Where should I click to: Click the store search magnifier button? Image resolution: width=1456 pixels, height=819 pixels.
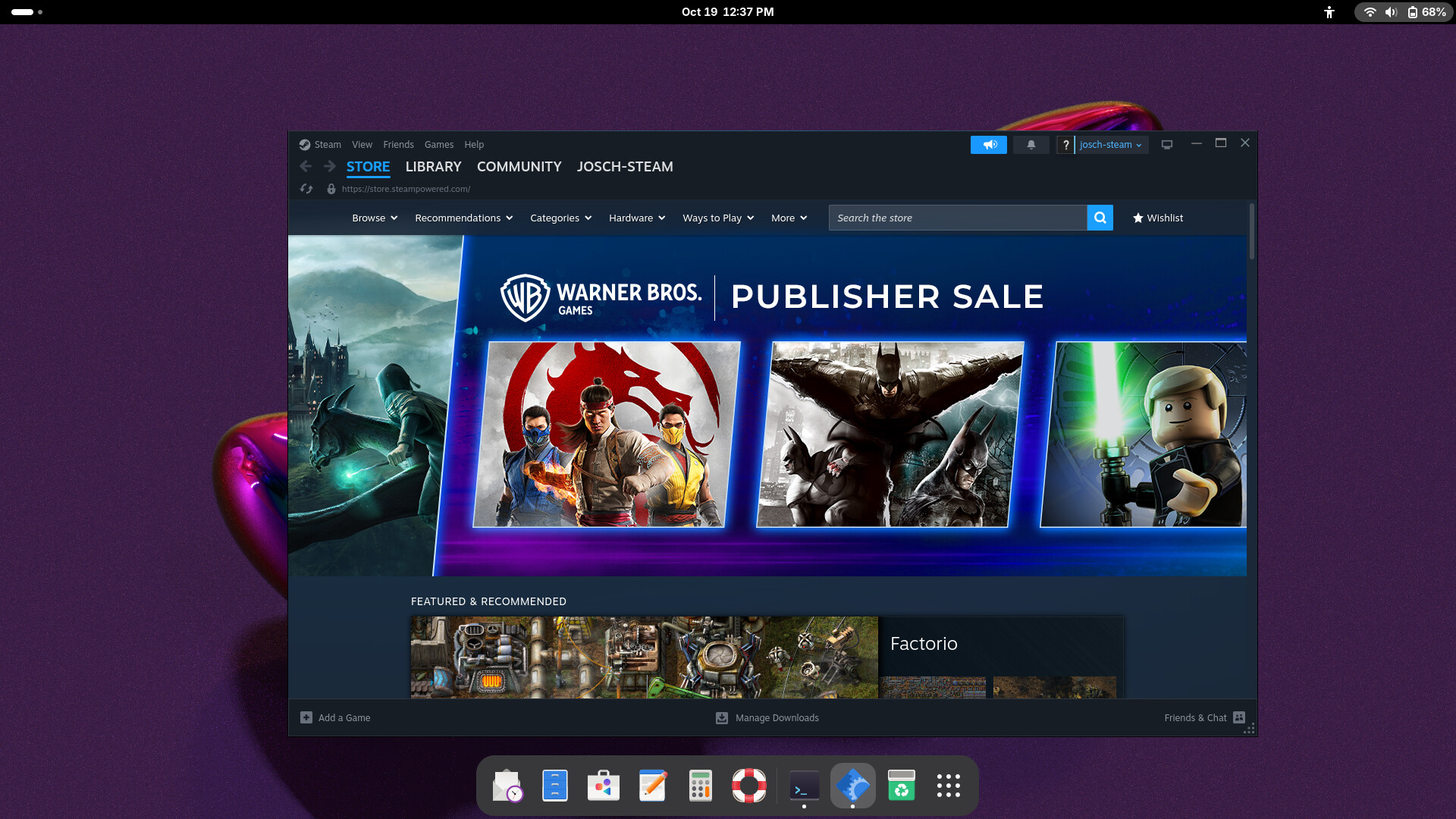click(x=1100, y=218)
